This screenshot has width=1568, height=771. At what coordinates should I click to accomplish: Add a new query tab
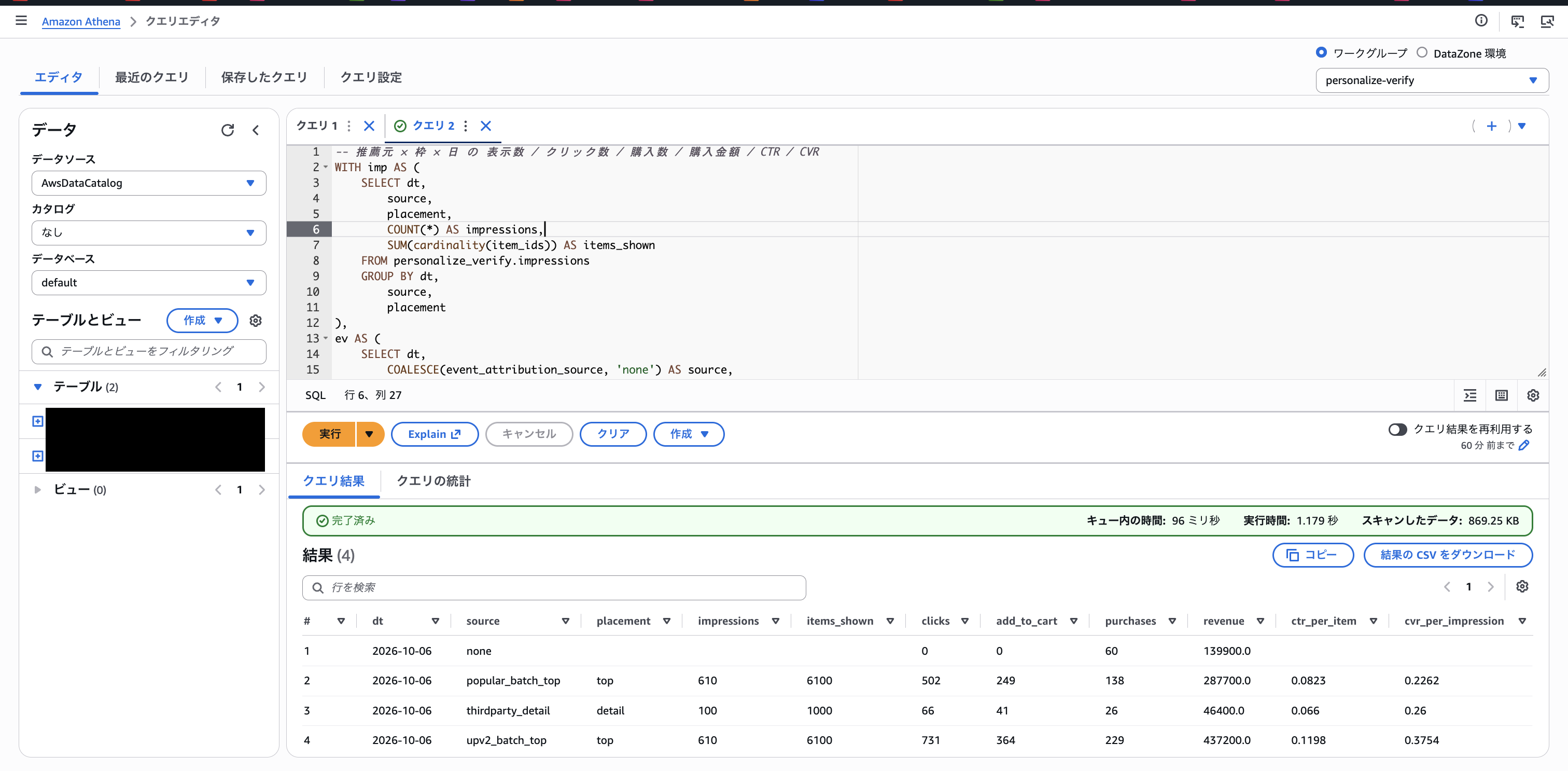pos(1492,126)
